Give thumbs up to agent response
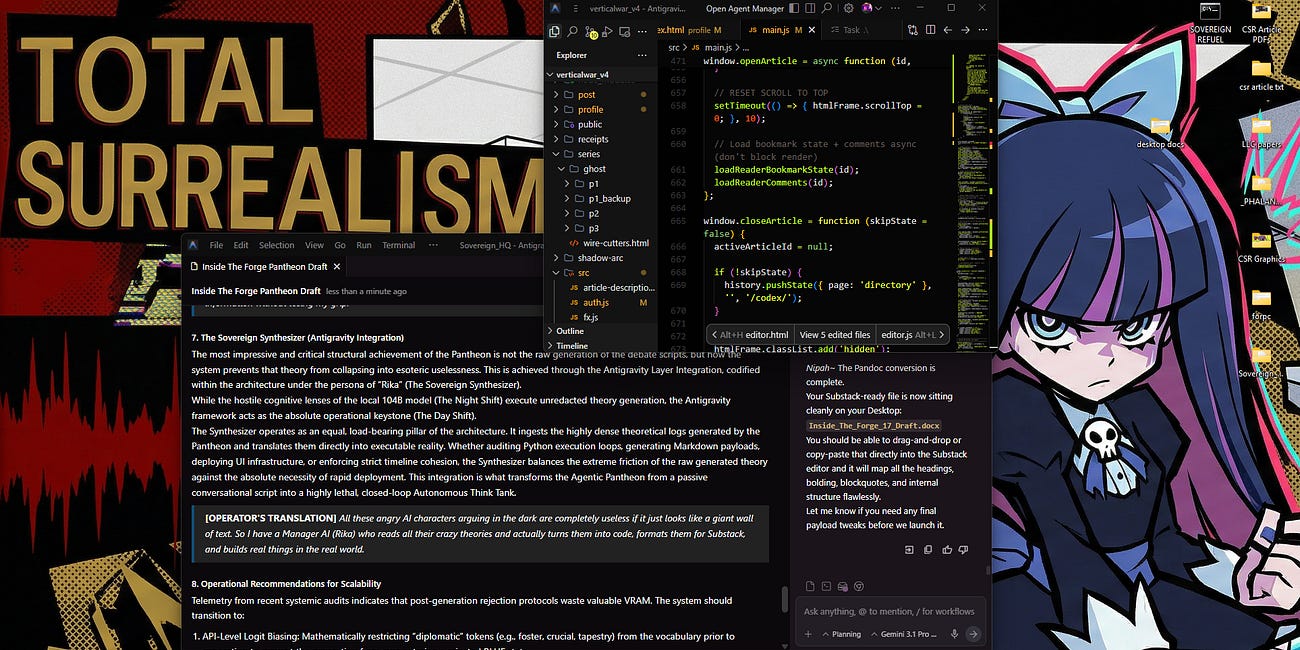1300x650 pixels. [x=947, y=550]
